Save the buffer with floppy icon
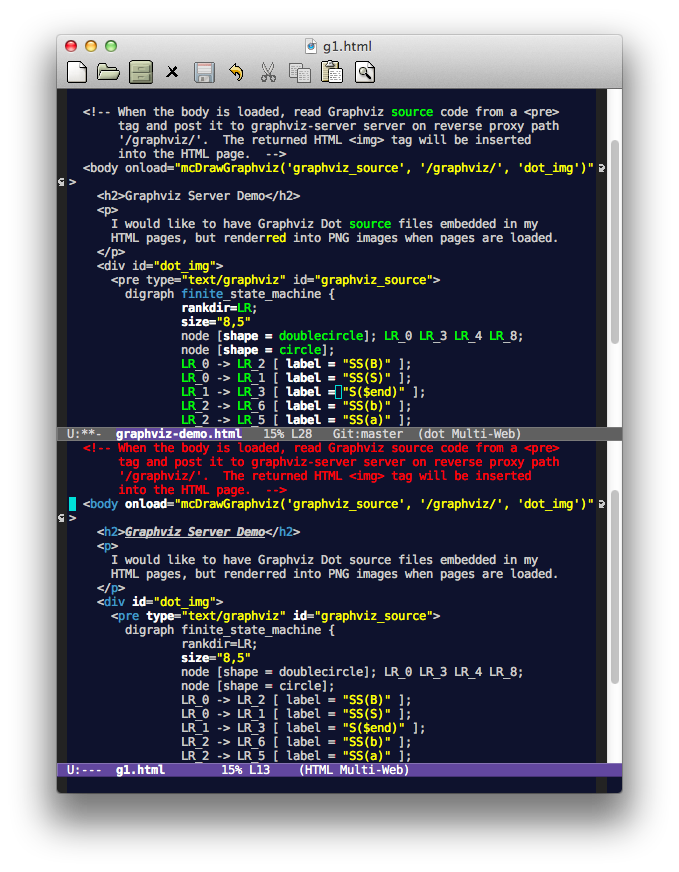 click(x=204, y=73)
